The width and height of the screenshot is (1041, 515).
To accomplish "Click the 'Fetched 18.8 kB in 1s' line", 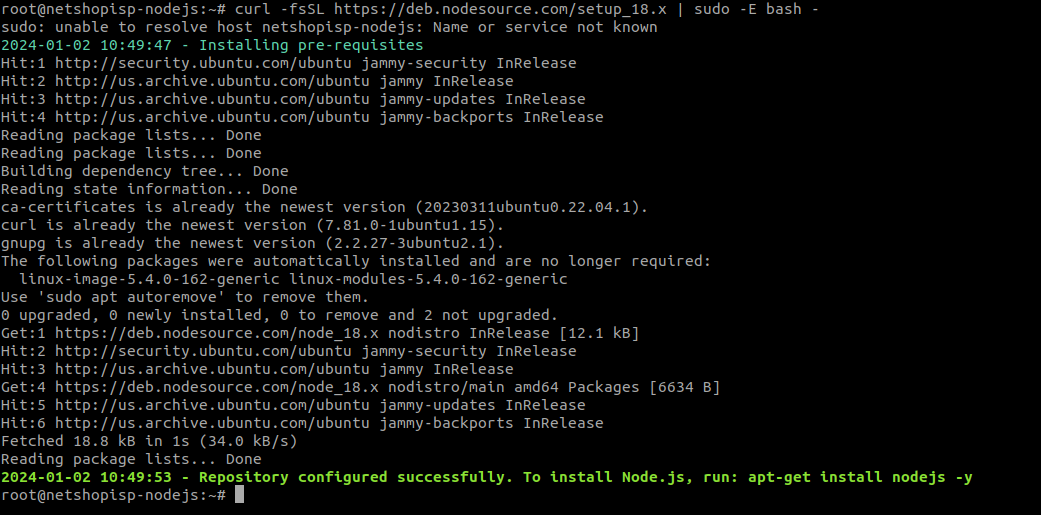I will click(149, 441).
